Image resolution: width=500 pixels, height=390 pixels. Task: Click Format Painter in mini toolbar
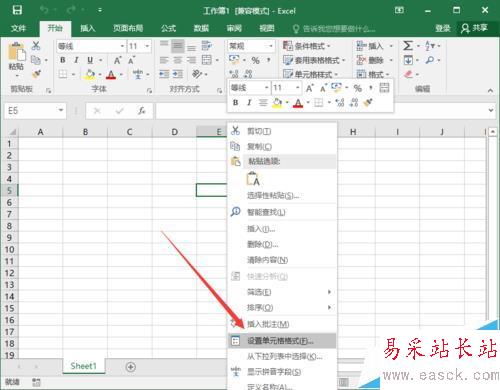tap(368, 103)
